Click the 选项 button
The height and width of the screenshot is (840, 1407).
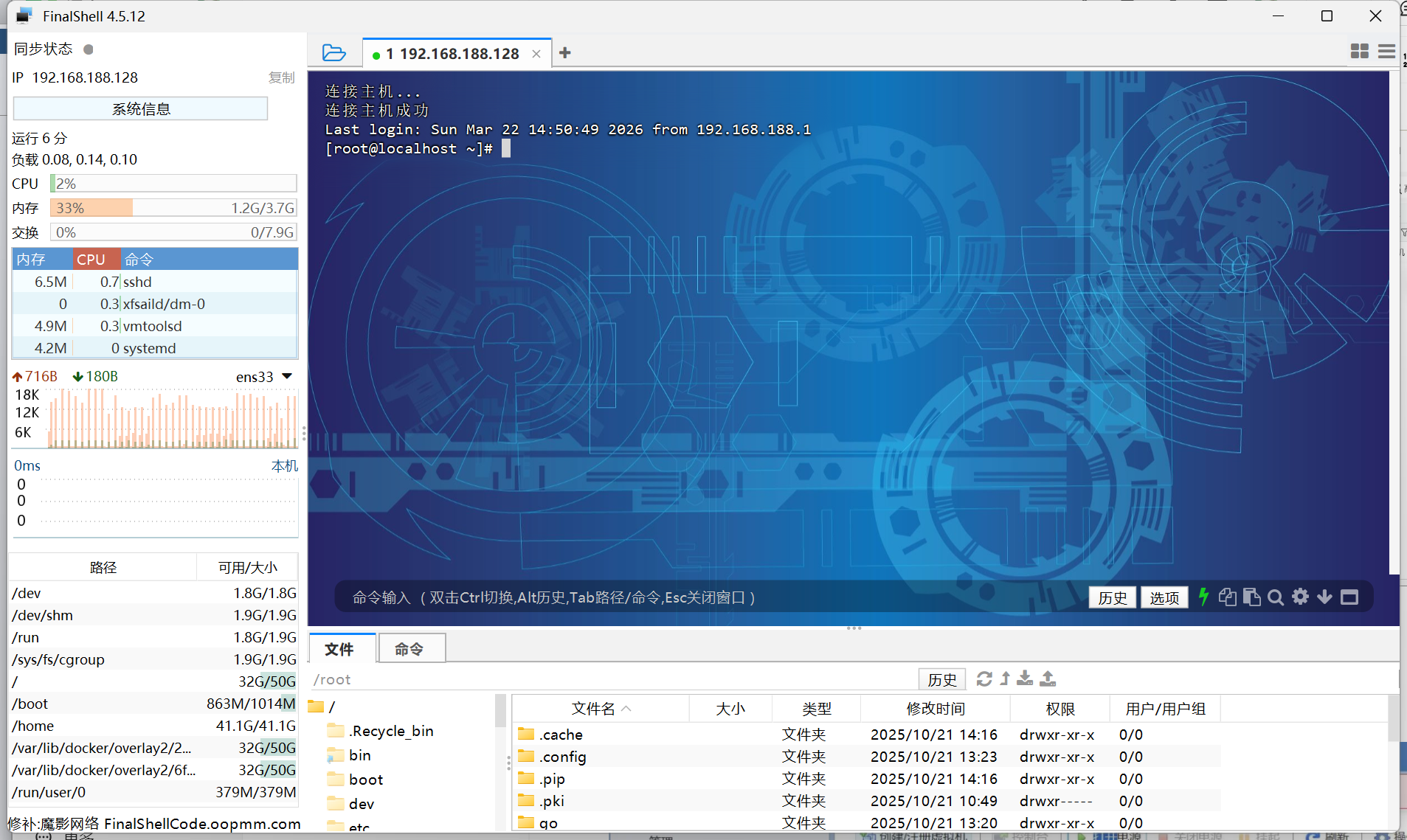click(x=1164, y=597)
